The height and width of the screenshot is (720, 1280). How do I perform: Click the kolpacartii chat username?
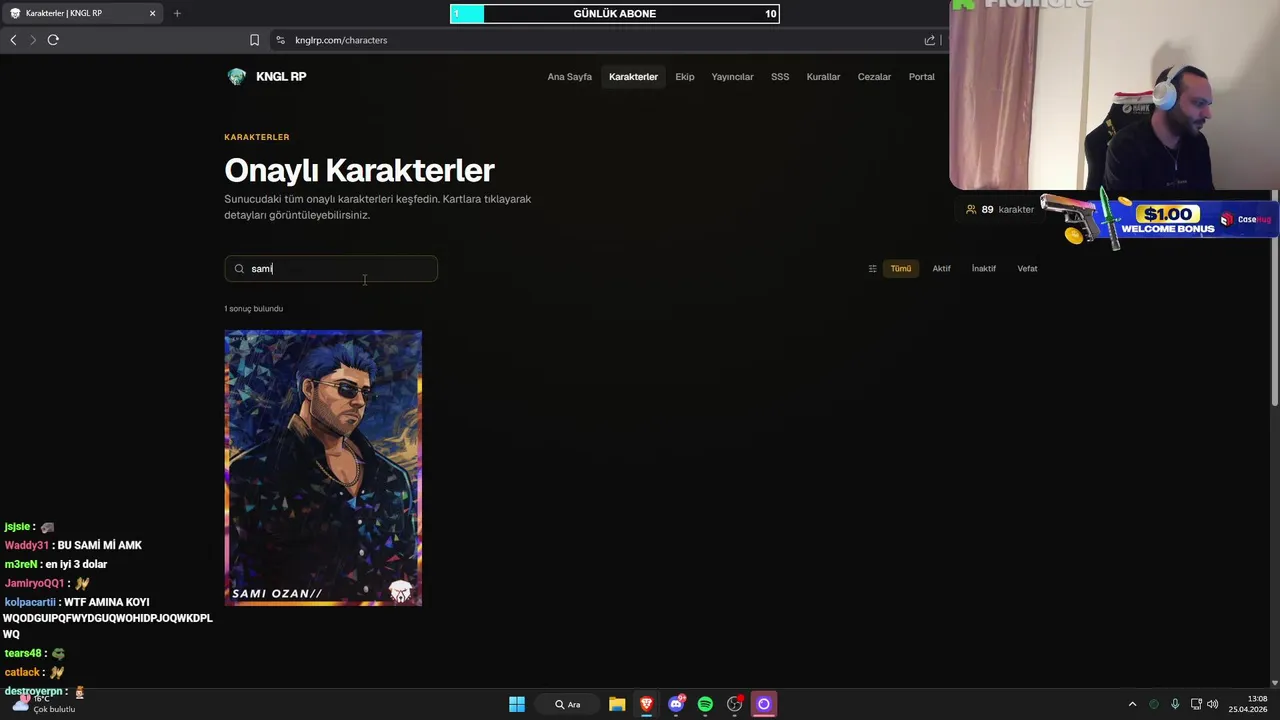click(30, 602)
